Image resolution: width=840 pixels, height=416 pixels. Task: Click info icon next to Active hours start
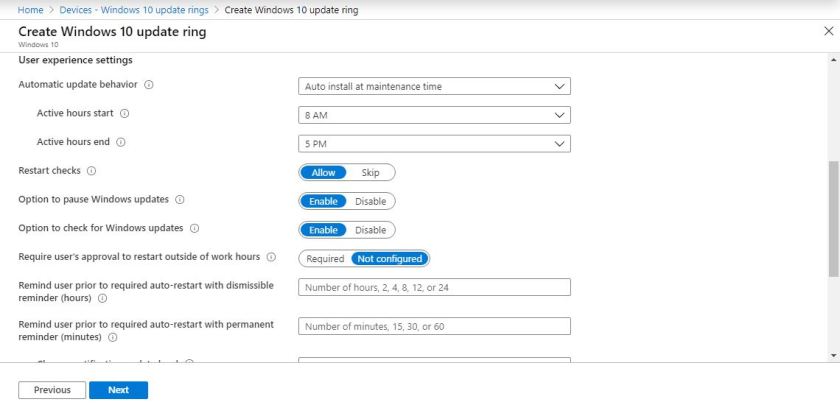125,114
